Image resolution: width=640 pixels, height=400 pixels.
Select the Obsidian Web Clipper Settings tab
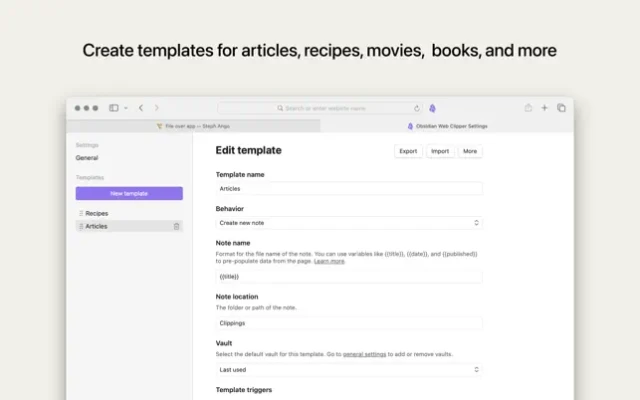(x=447, y=126)
